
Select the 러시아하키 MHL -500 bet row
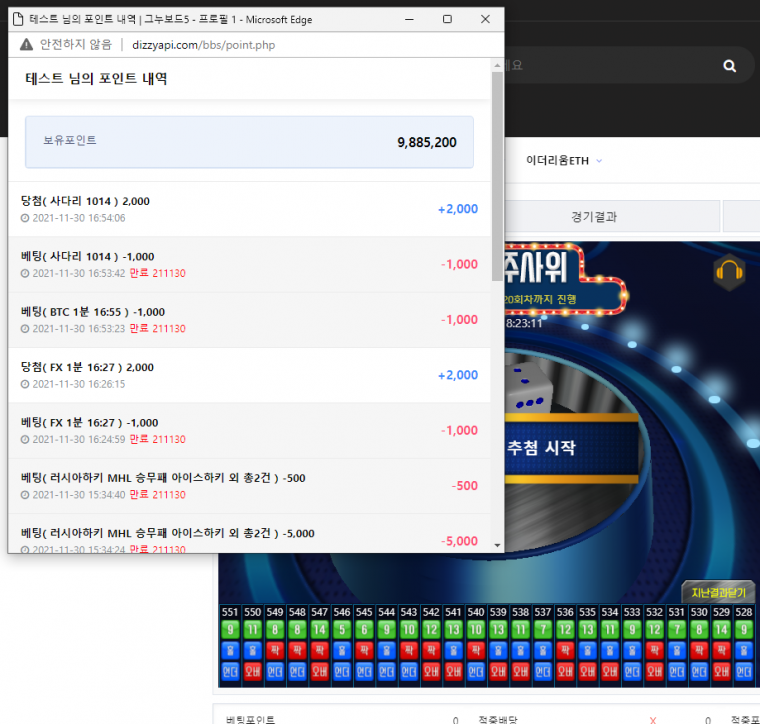click(249, 486)
